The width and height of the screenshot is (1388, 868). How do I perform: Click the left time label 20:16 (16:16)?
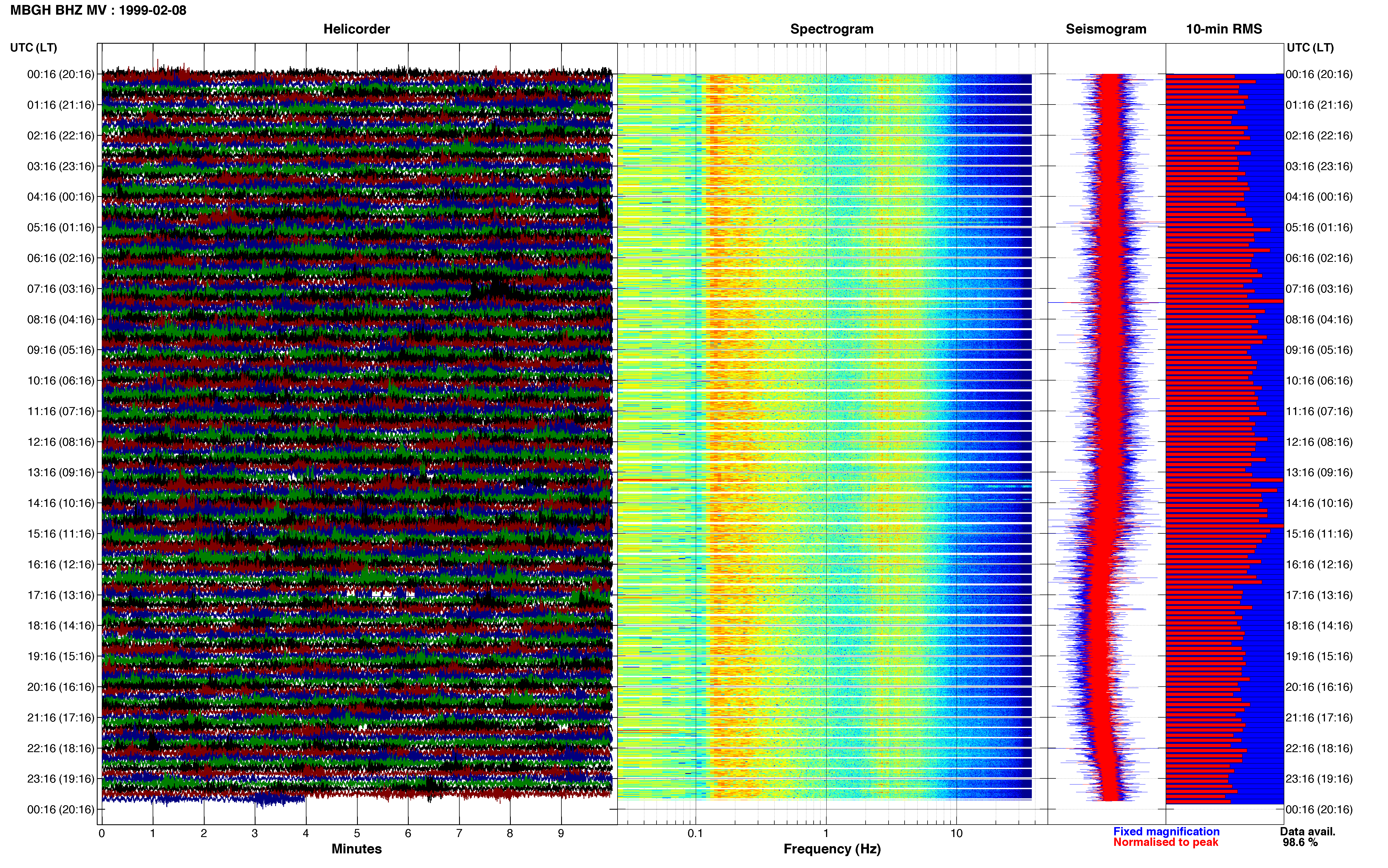point(61,687)
